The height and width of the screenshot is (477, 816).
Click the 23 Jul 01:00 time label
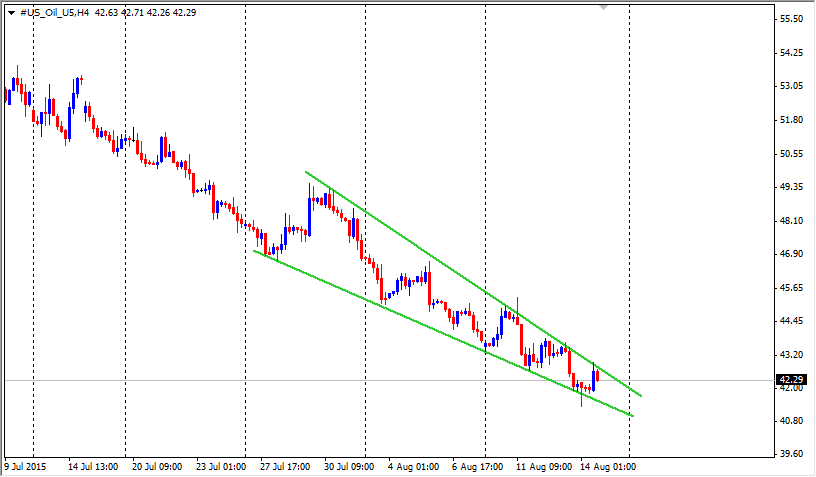pyautogui.click(x=221, y=467)
